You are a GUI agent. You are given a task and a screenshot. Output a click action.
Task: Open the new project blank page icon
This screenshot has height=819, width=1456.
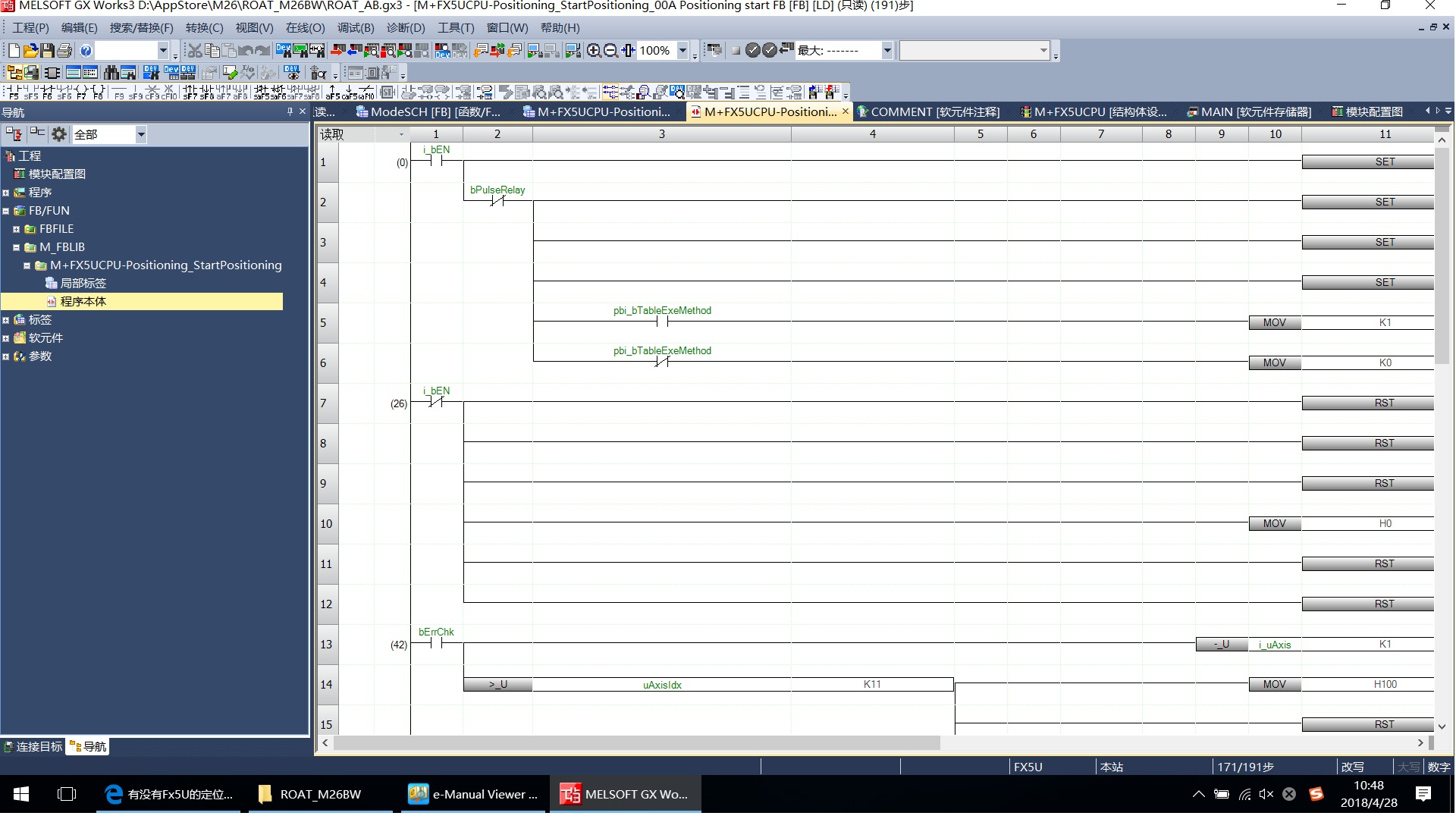(x=14, y=51)
